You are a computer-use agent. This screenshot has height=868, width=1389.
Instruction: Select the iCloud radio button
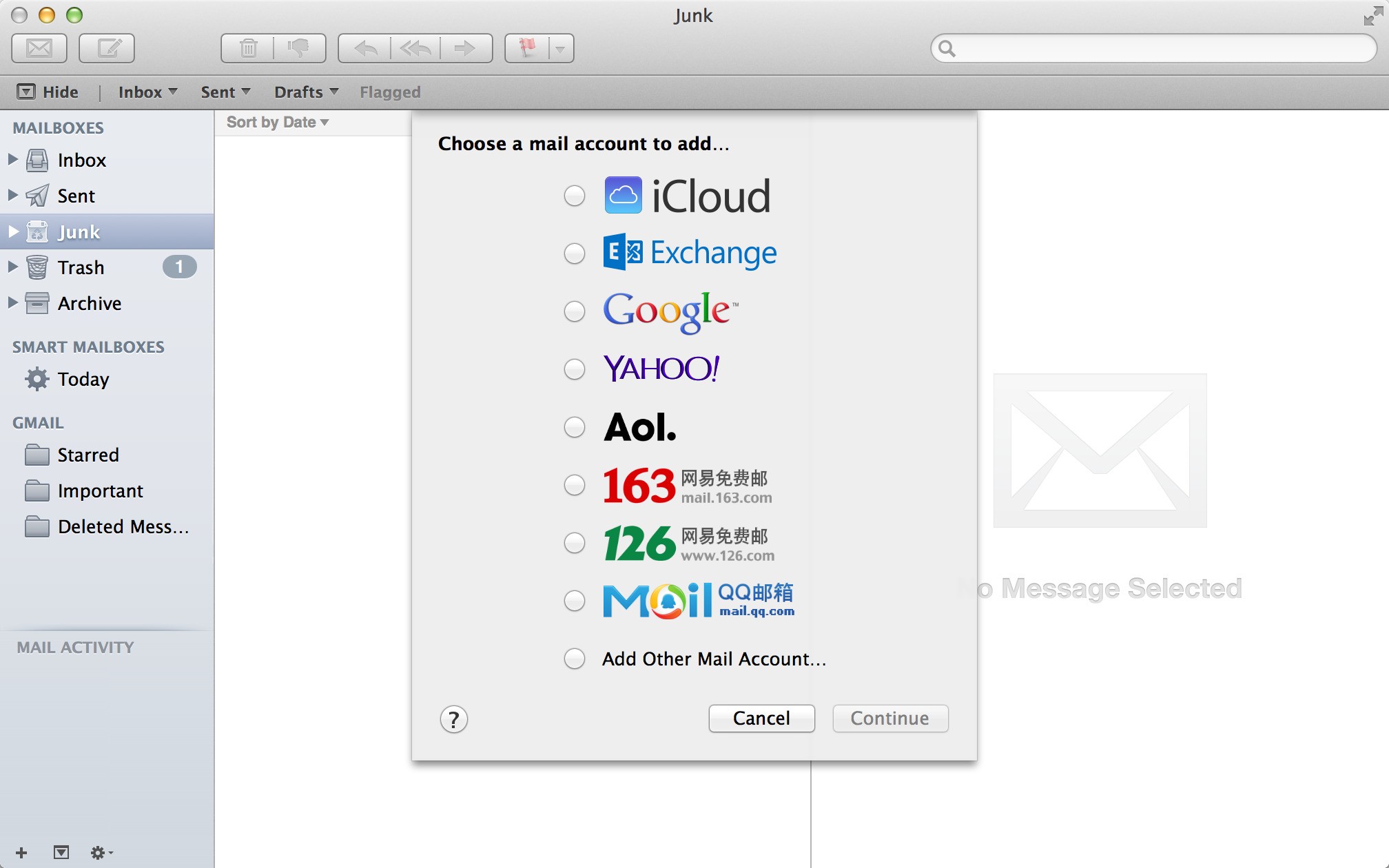[x=574, y=196]
